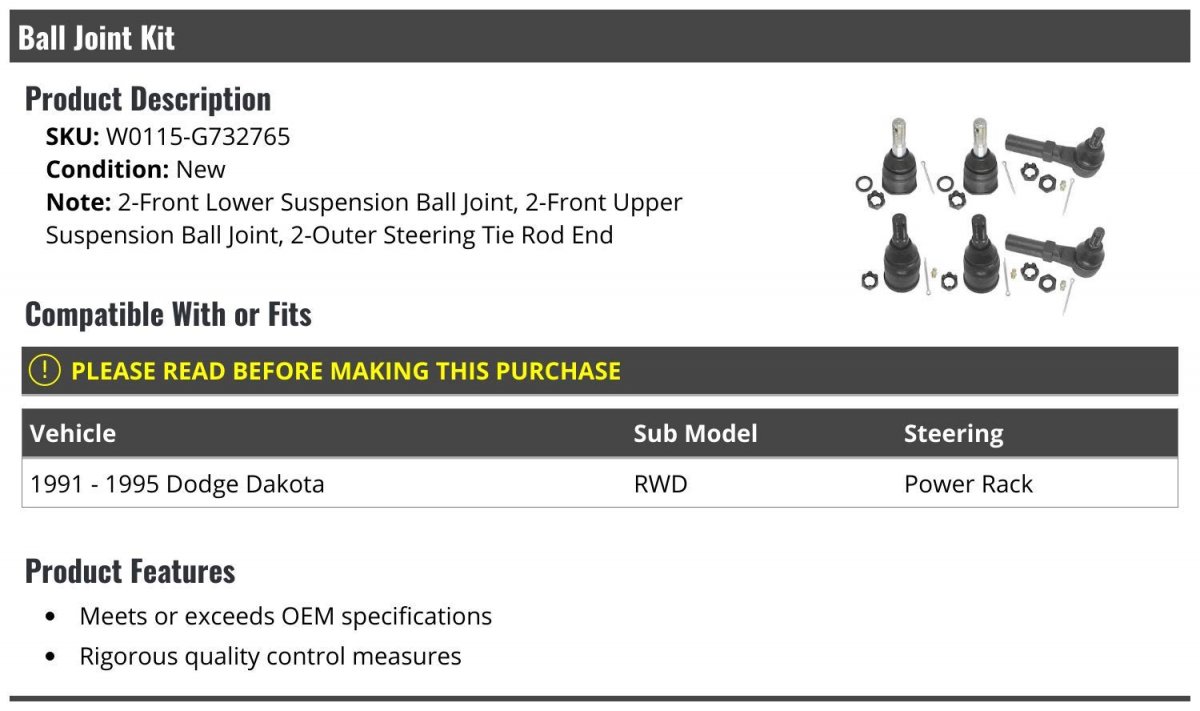This screenshot has height=711, width=1200.
Task: Click the Product Description heading
Action: (x=148, y=98)
